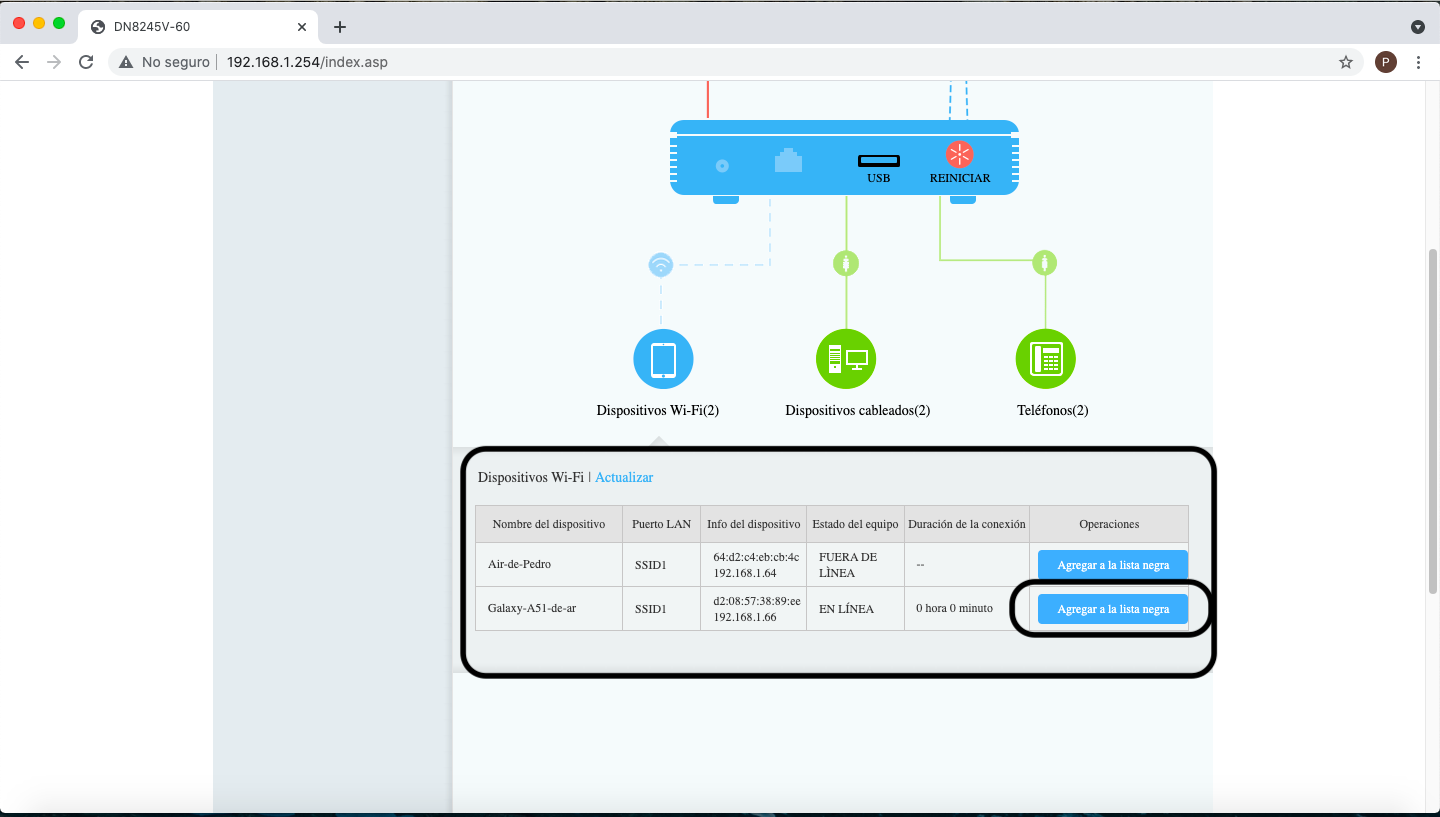Click the USB port icon on router
The image size is (1440, 817).
878,161
